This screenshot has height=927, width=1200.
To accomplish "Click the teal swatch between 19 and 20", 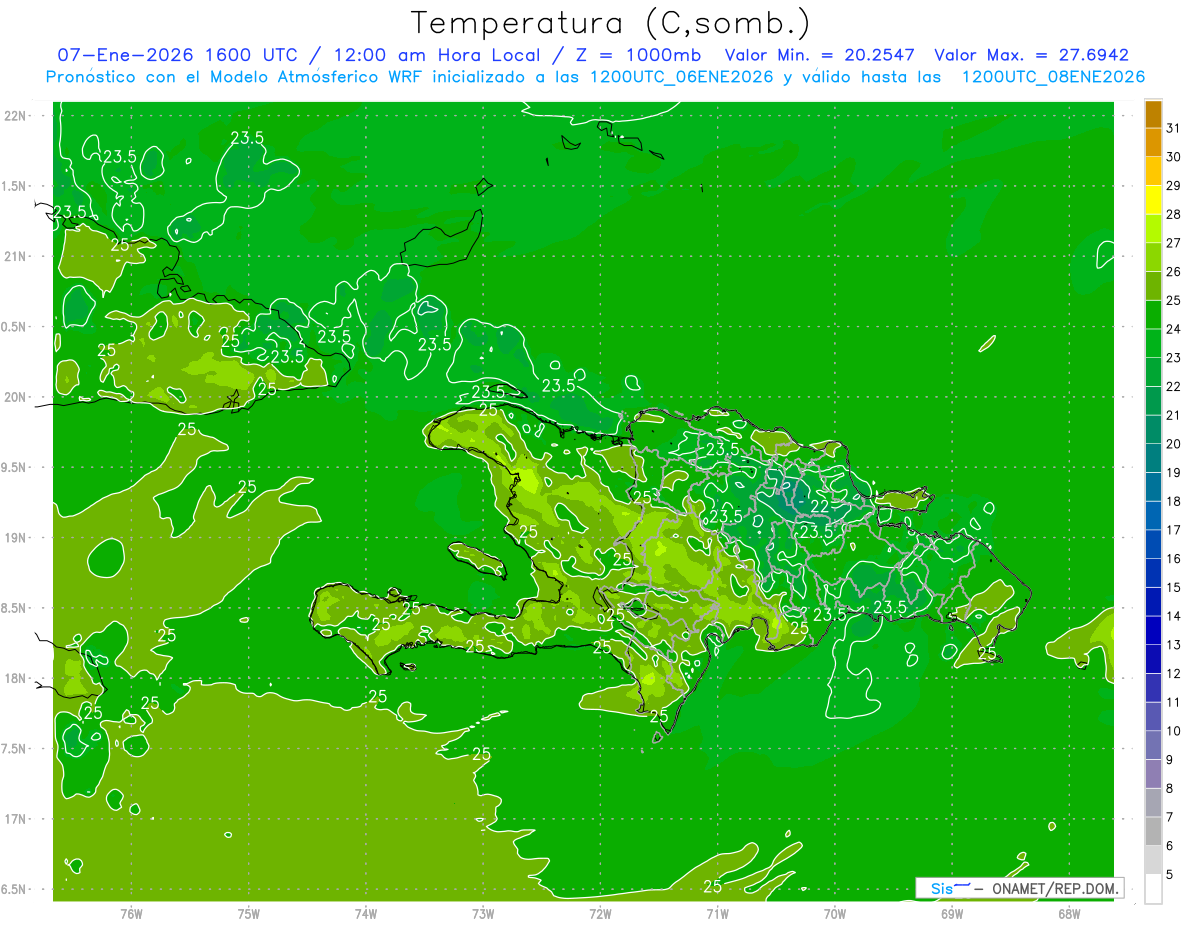I will coord(1153,458).
